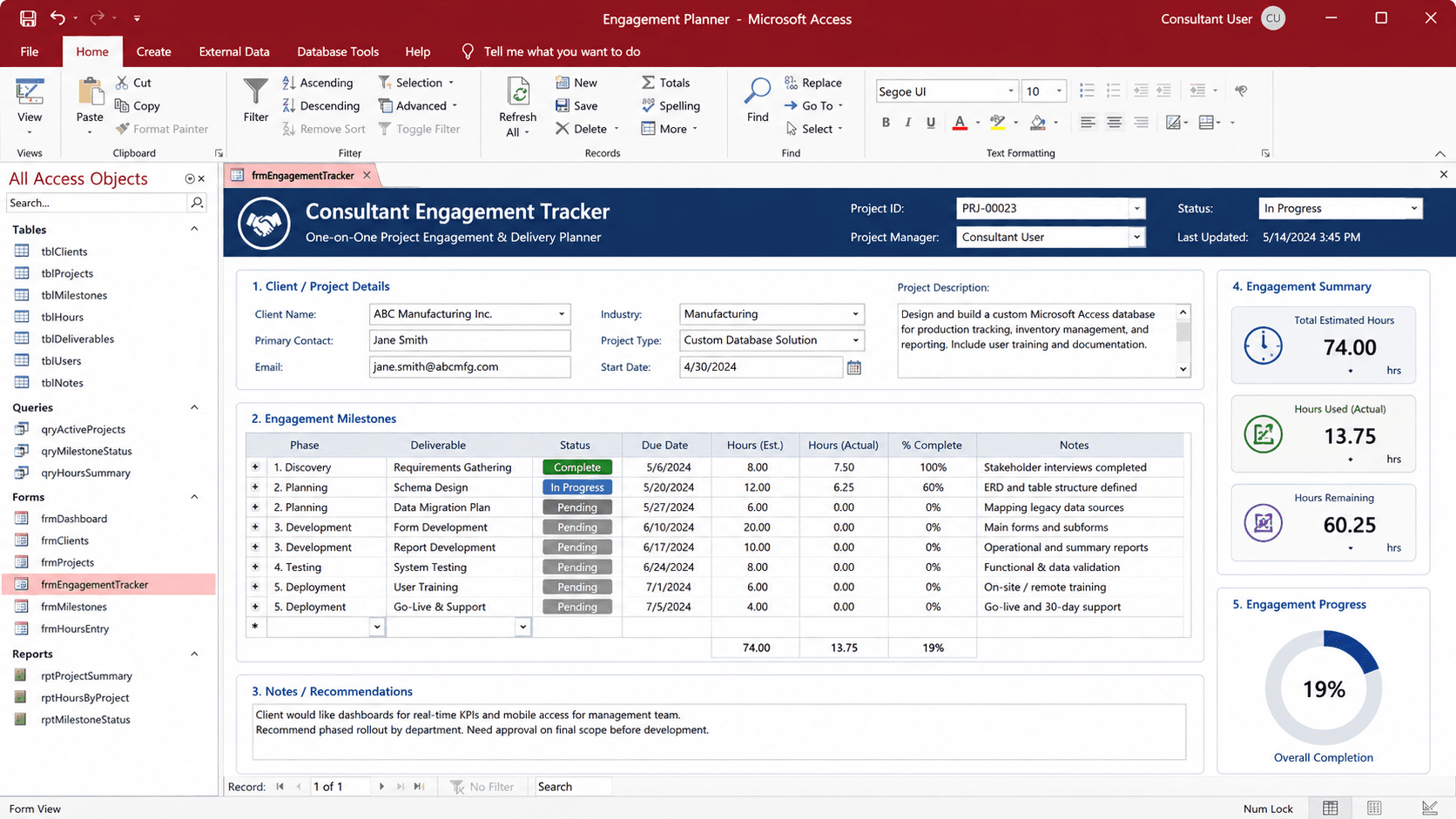Collapse the Tables group
The image size is (1456, 819).
coord(194,229)
